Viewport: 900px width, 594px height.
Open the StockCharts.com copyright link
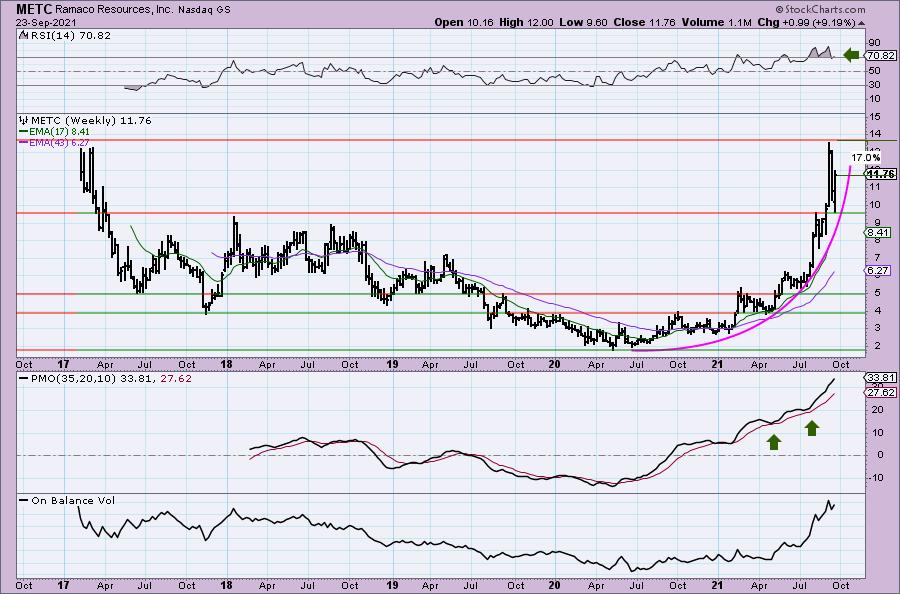coord(820,9)
